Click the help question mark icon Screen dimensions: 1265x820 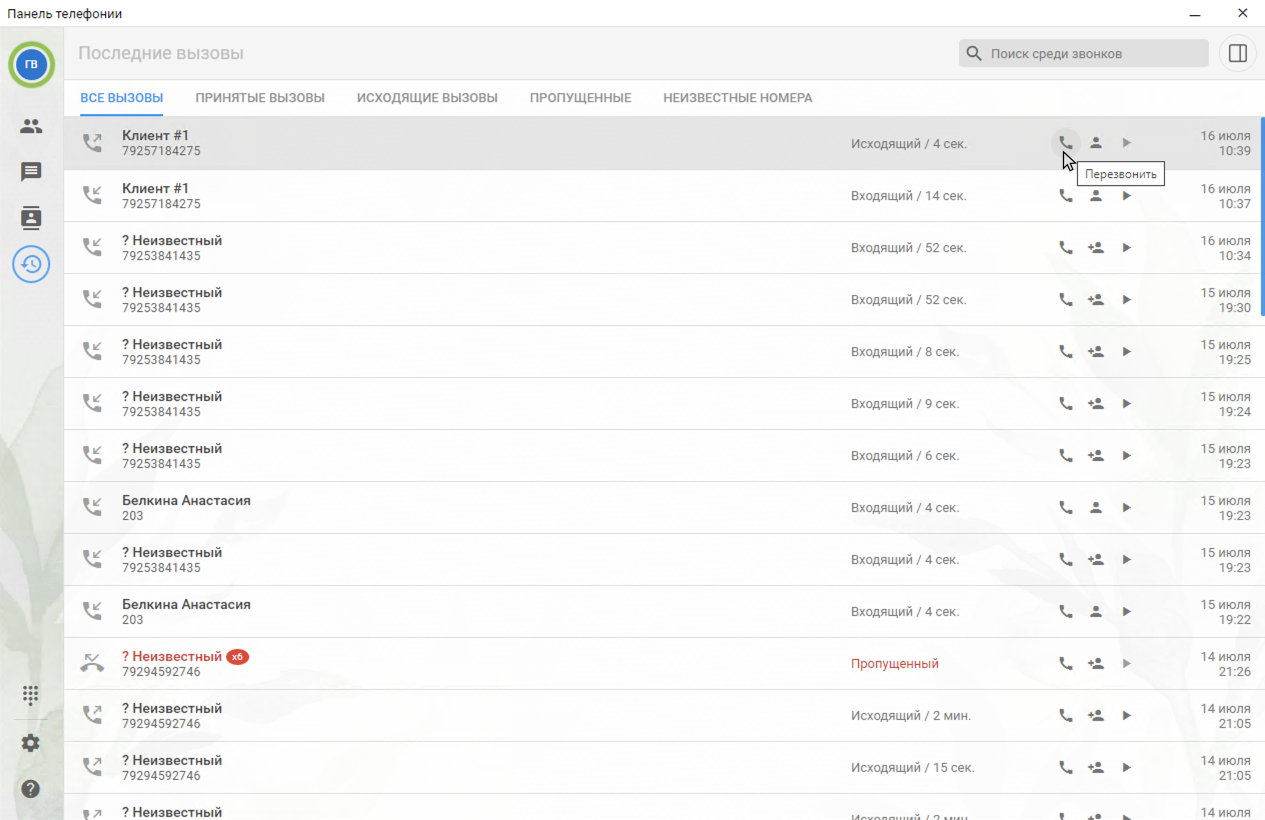point(31,789)
